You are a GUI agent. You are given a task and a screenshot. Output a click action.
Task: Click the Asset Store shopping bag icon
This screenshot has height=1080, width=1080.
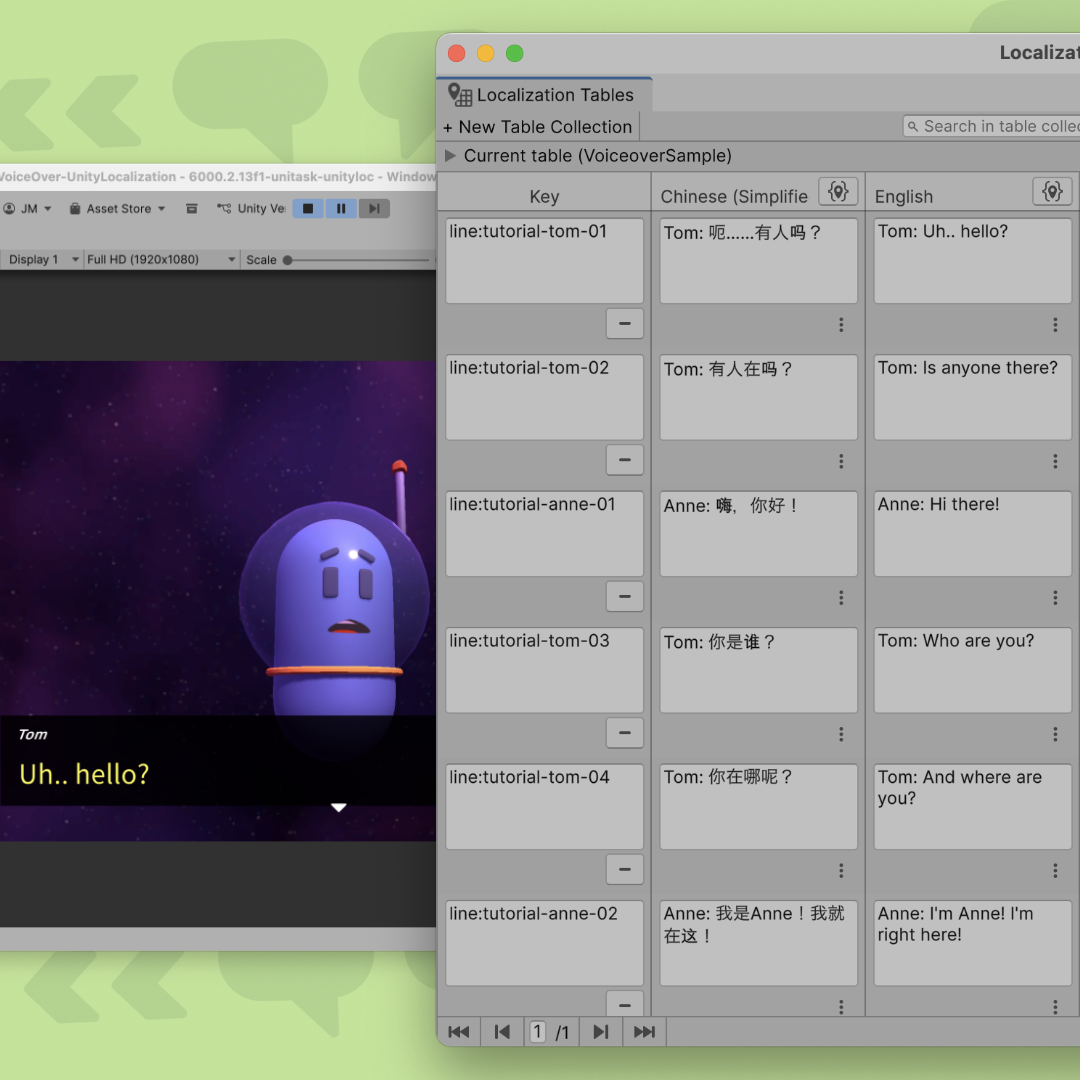coord(75,208)
